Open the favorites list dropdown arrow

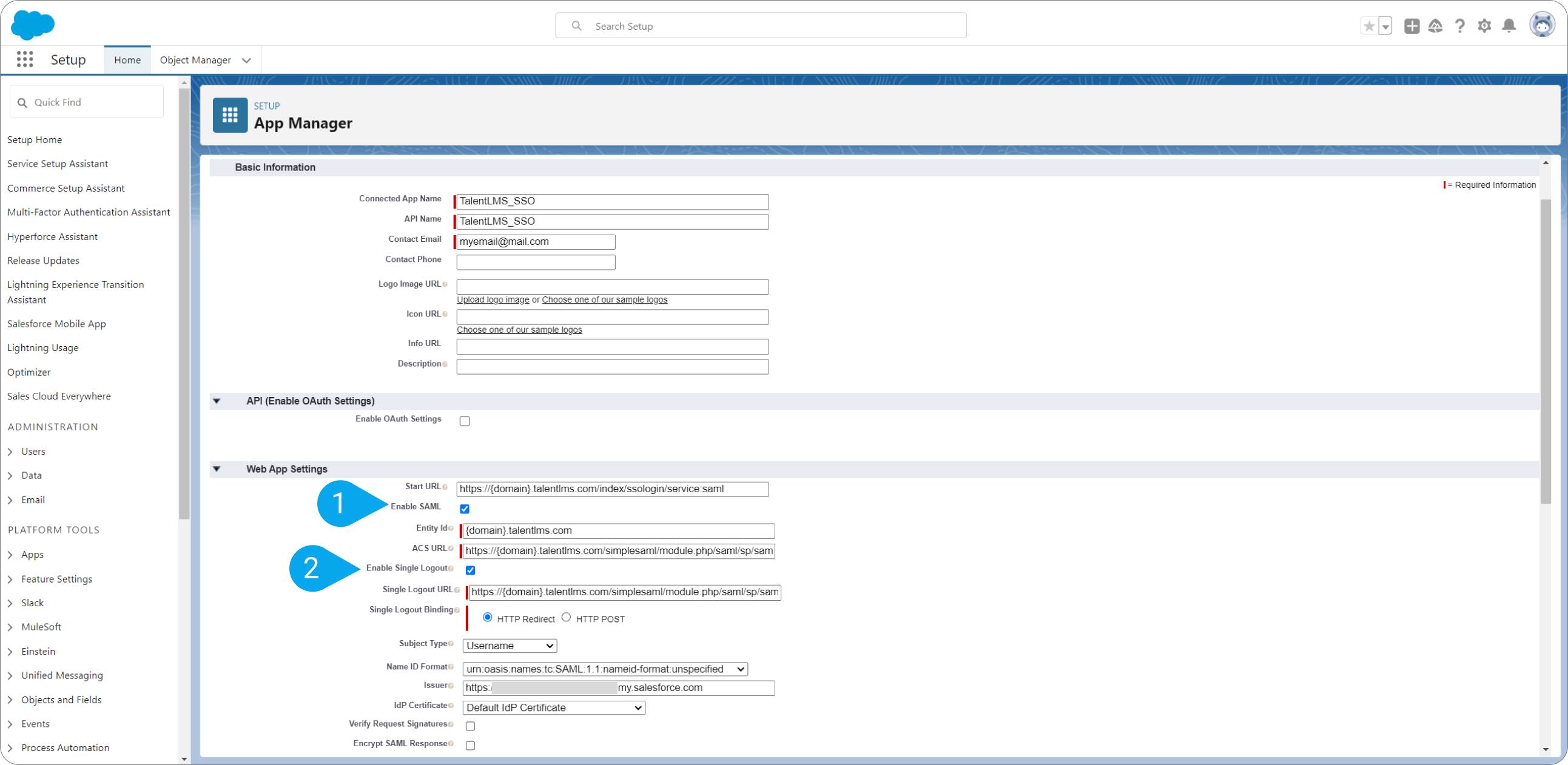click(1385, 26)
